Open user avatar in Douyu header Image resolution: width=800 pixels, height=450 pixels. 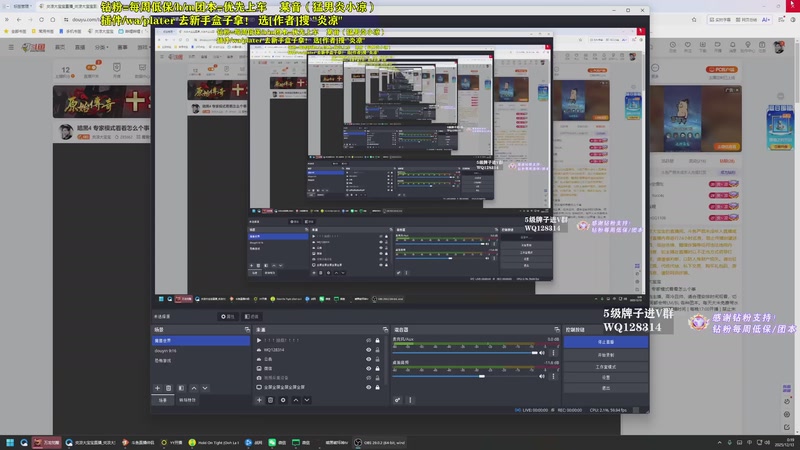coord(779,47)
